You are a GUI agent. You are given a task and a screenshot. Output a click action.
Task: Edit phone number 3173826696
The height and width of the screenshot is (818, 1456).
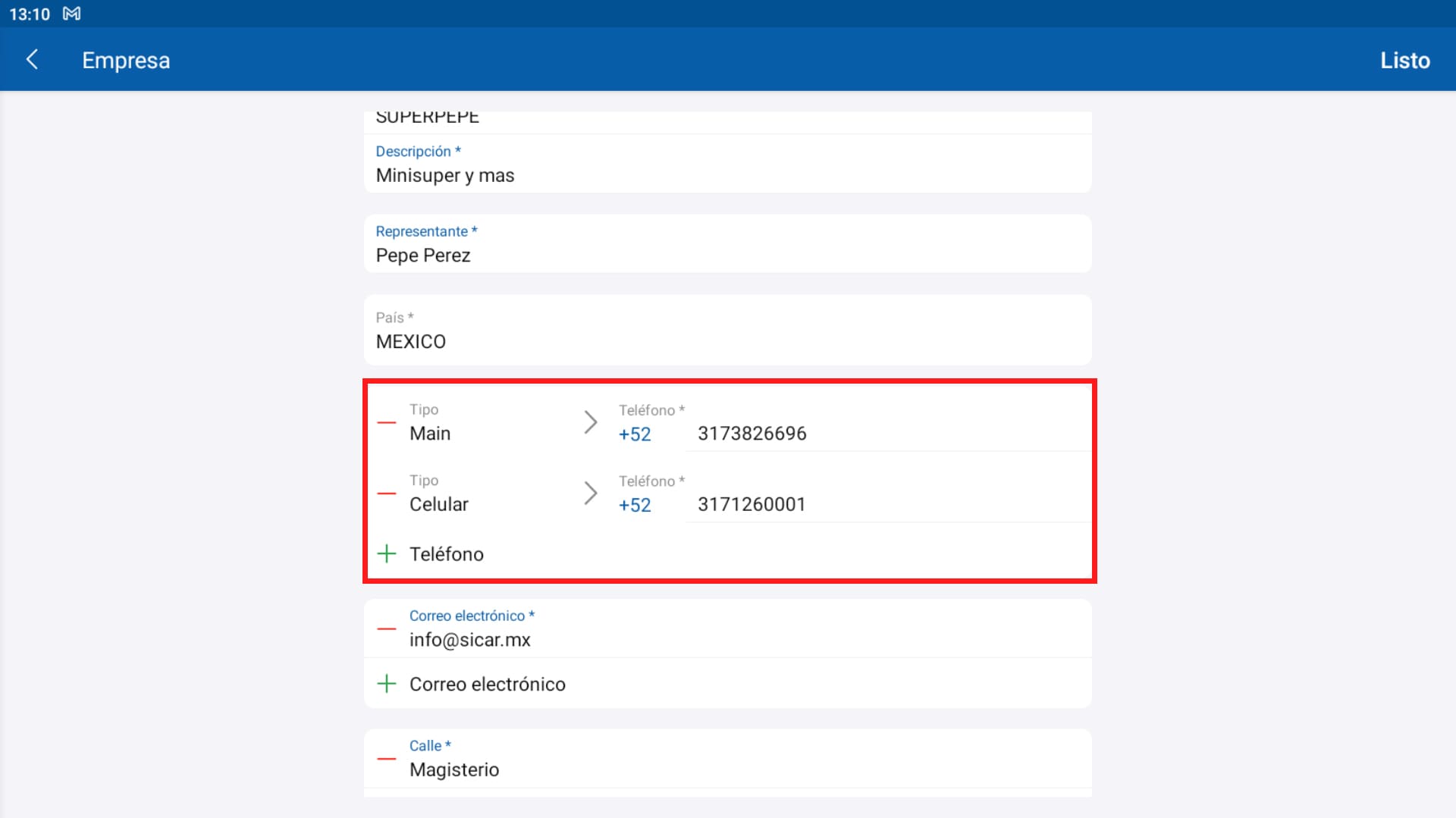coord(887,434)
